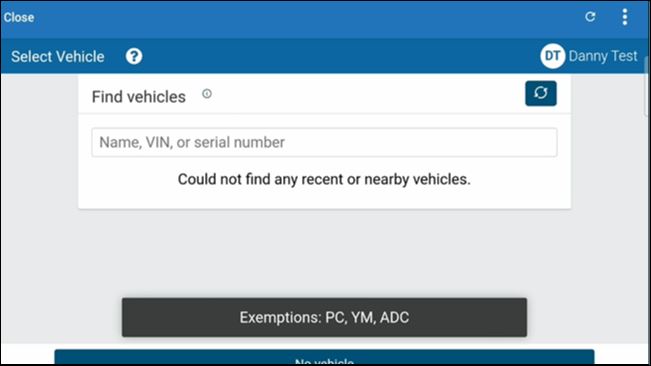
Task: Click the white header strip of the Find vehicles card
Action: (x=324, y=95)
